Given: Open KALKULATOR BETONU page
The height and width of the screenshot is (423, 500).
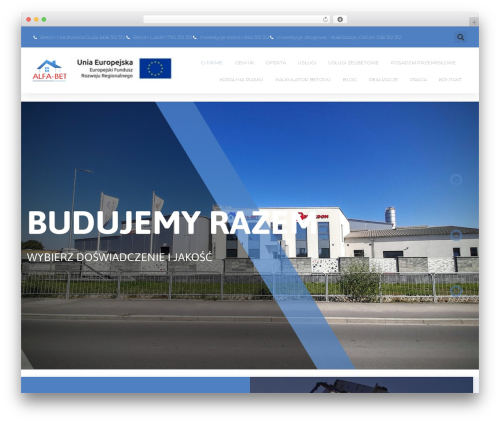Looking at the screenshot, I should pyautogui.click(x=303, y=79).
